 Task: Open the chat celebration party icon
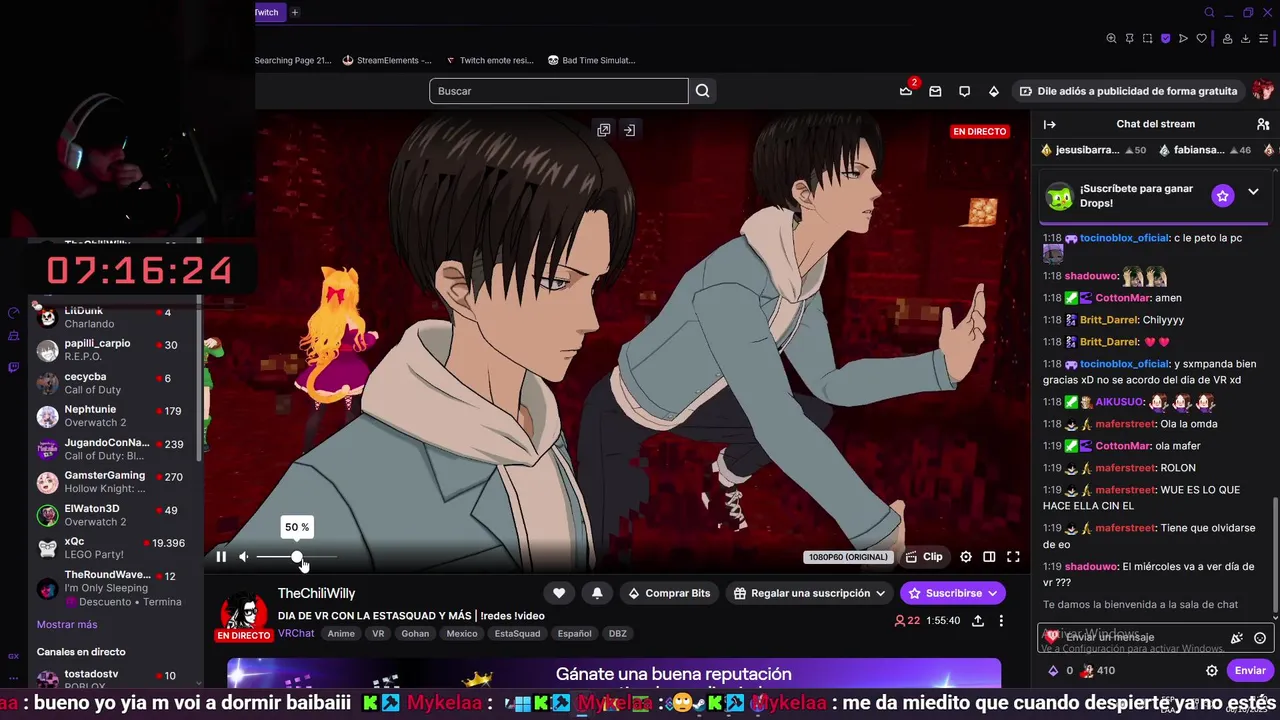[x=1237, y=638]
